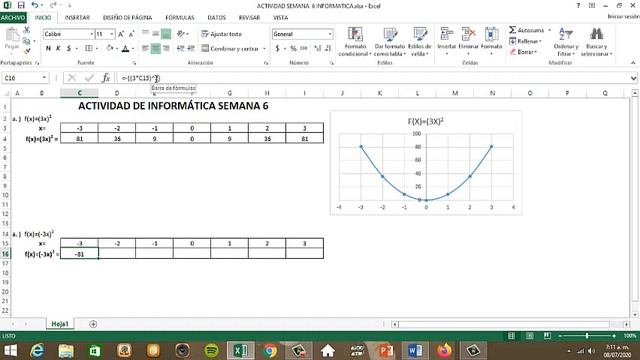Toggle align left
Image resolution: width=640 pixels, height=360 pixels.
click(x=145, y=49)
